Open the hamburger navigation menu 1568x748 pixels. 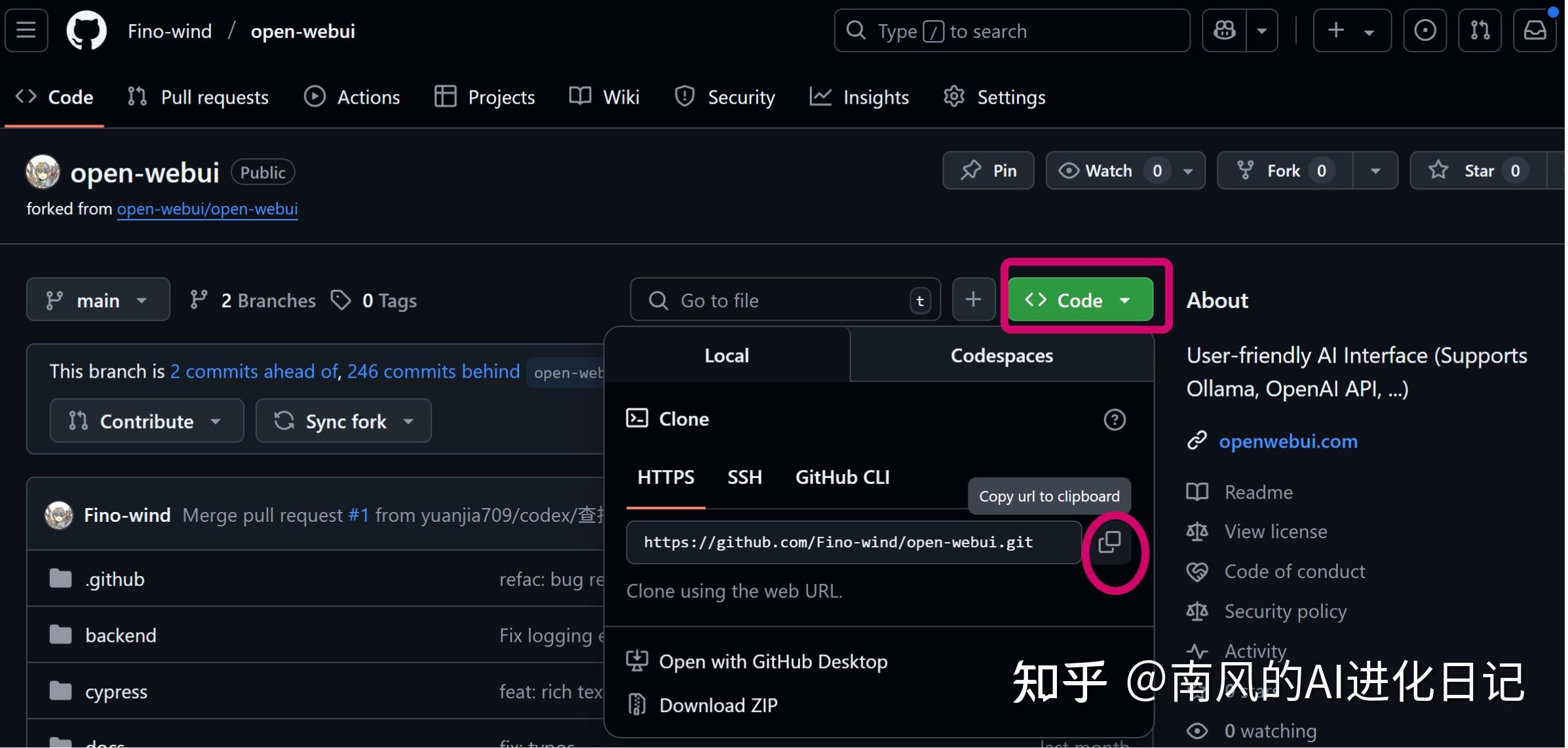(x=26, y=30)
